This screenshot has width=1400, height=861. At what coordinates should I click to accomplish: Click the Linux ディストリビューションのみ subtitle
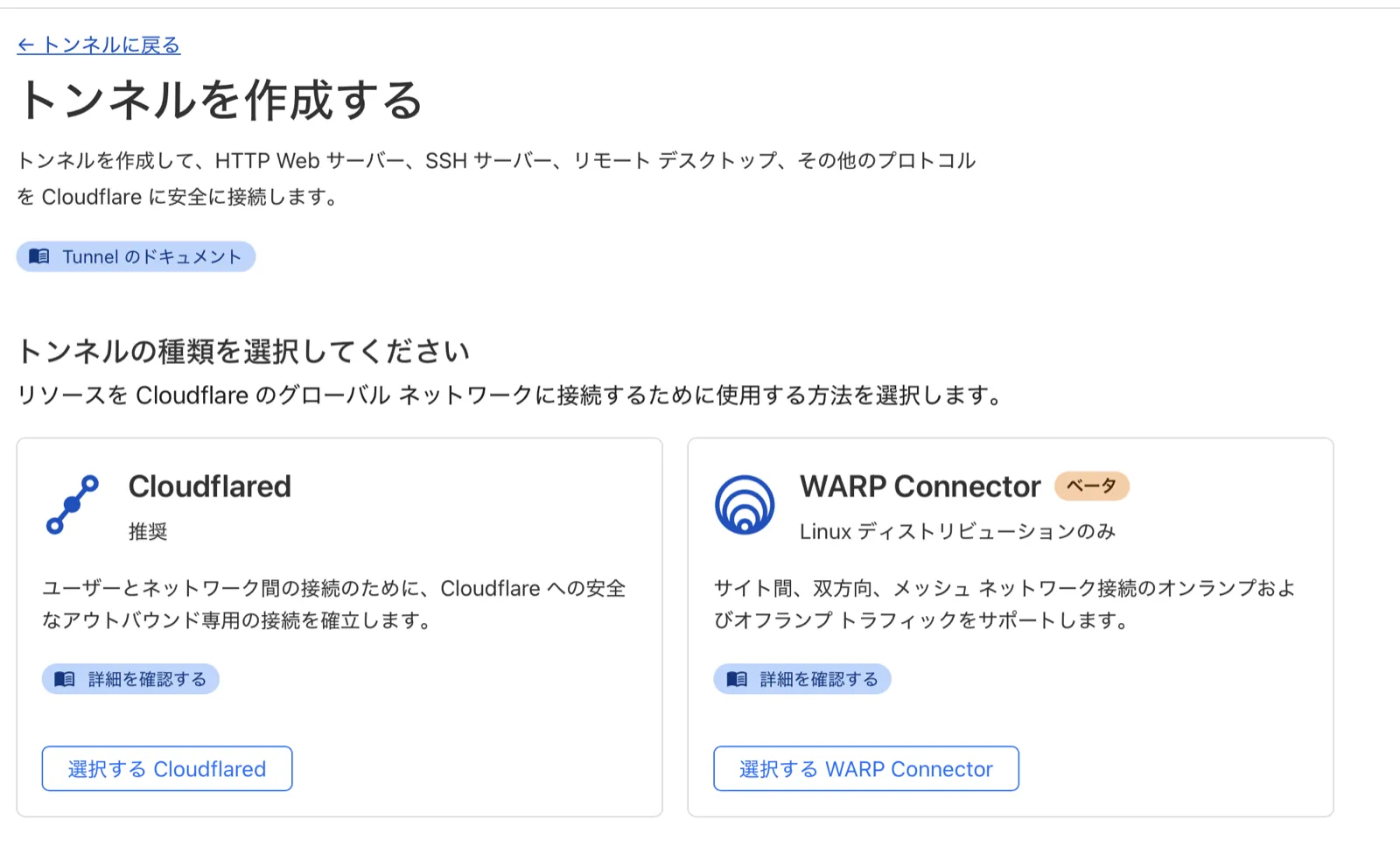(x=957, y=531)
